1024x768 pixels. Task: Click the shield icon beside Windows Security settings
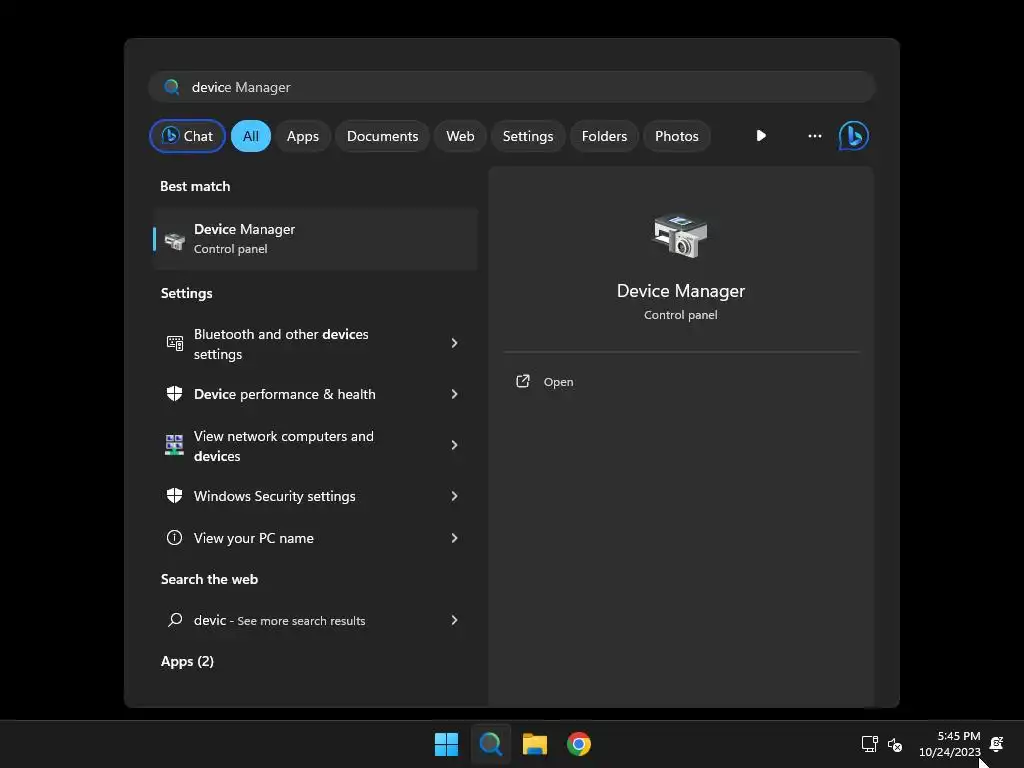point(174,496)
